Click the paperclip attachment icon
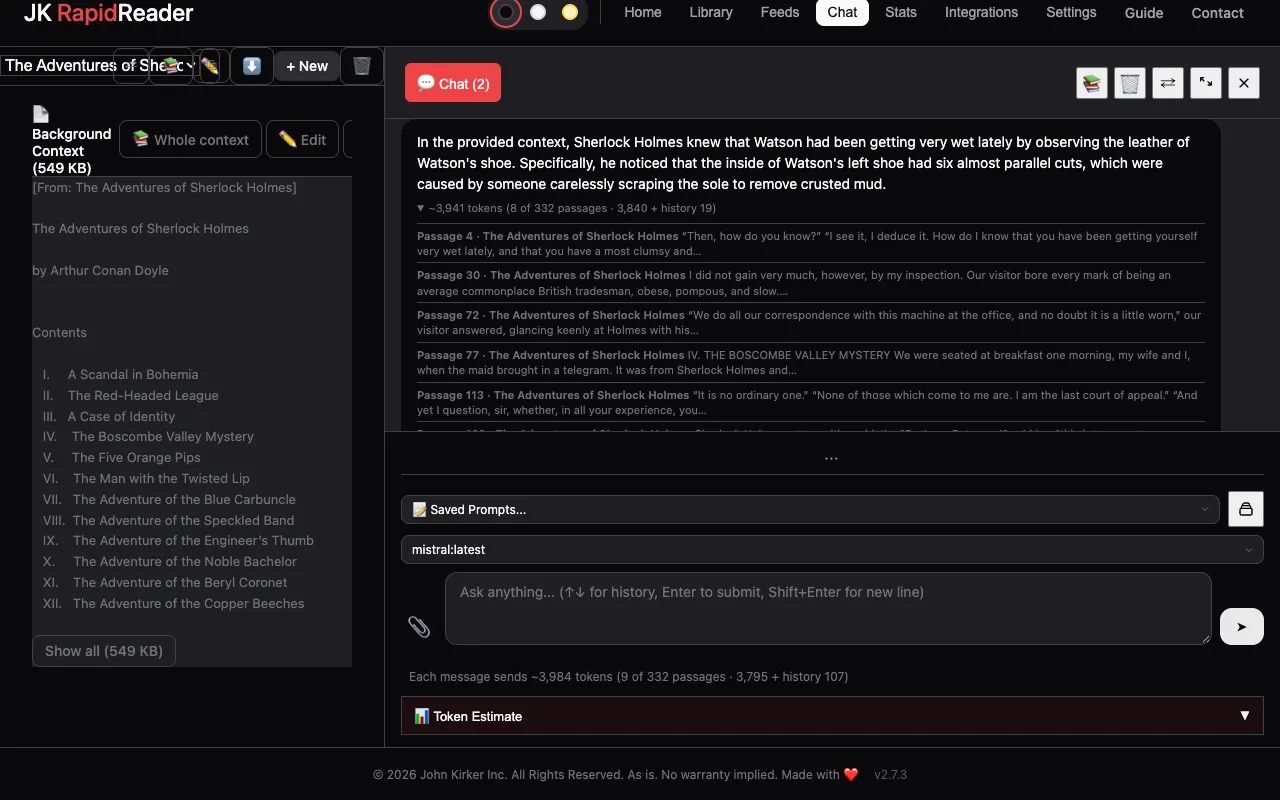 tap(419, 627)
